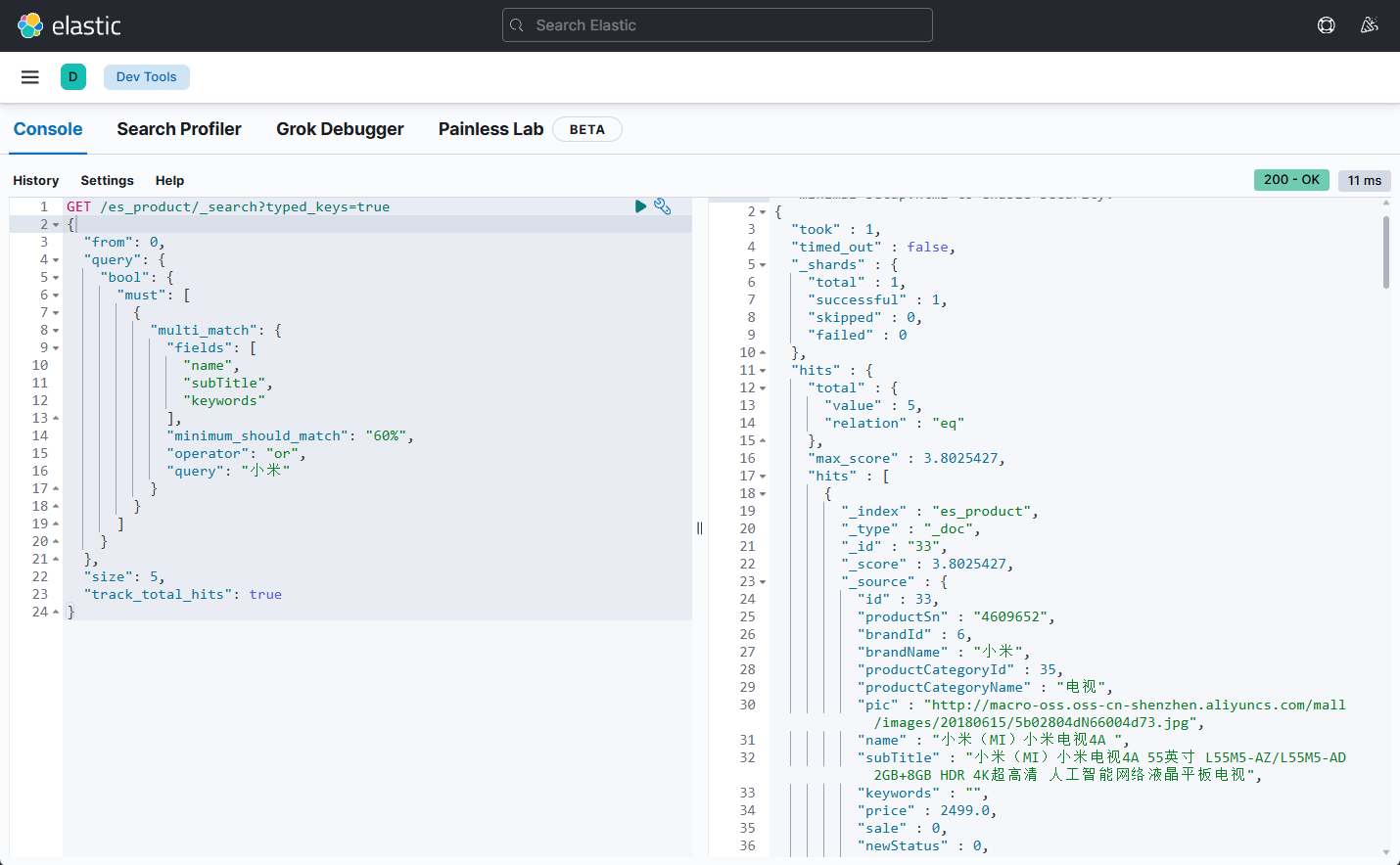Viewport: 1400px width, 865px height.
Task: Open the console History
Action: (36, 180)
